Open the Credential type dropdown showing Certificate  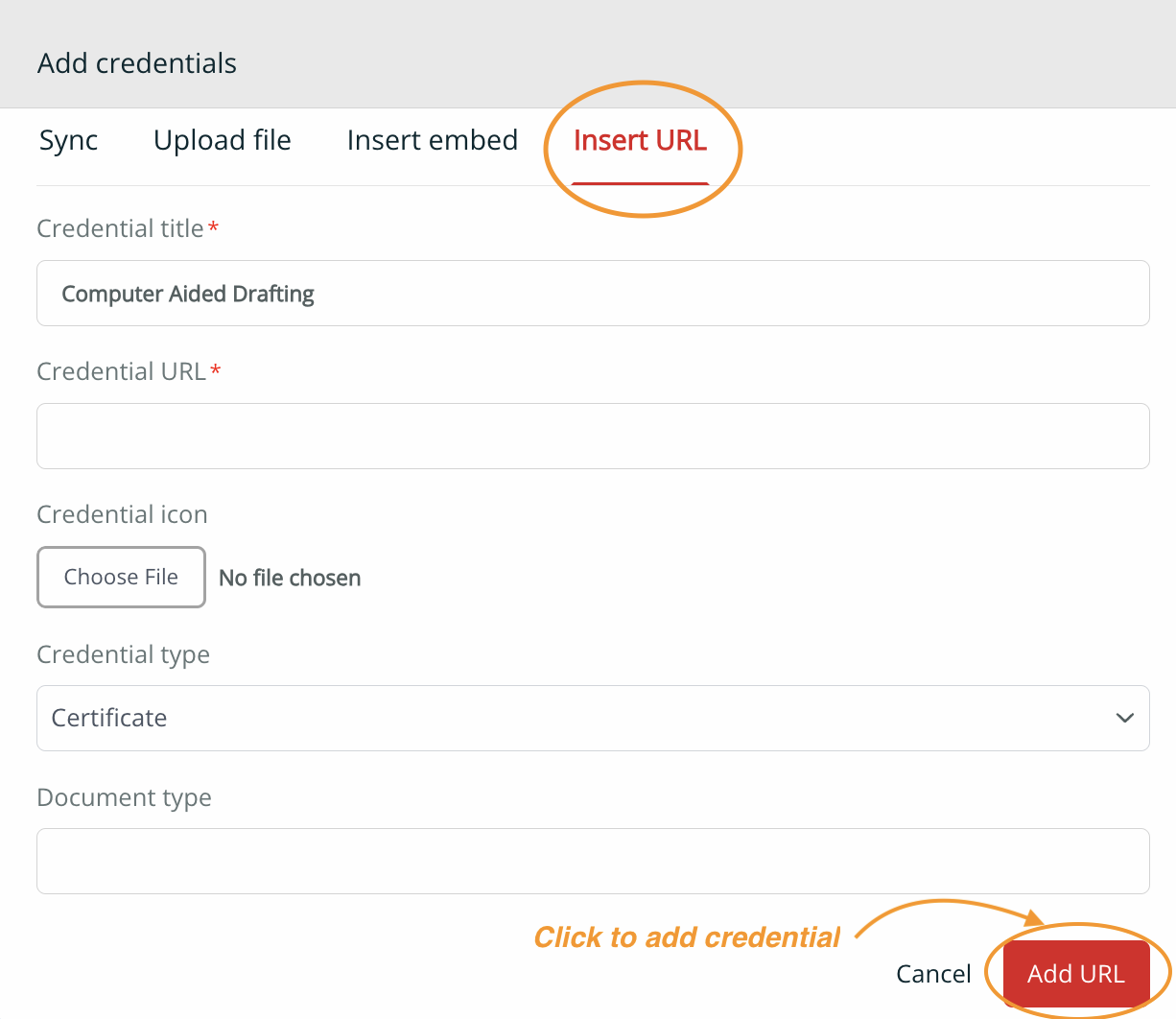593,718
